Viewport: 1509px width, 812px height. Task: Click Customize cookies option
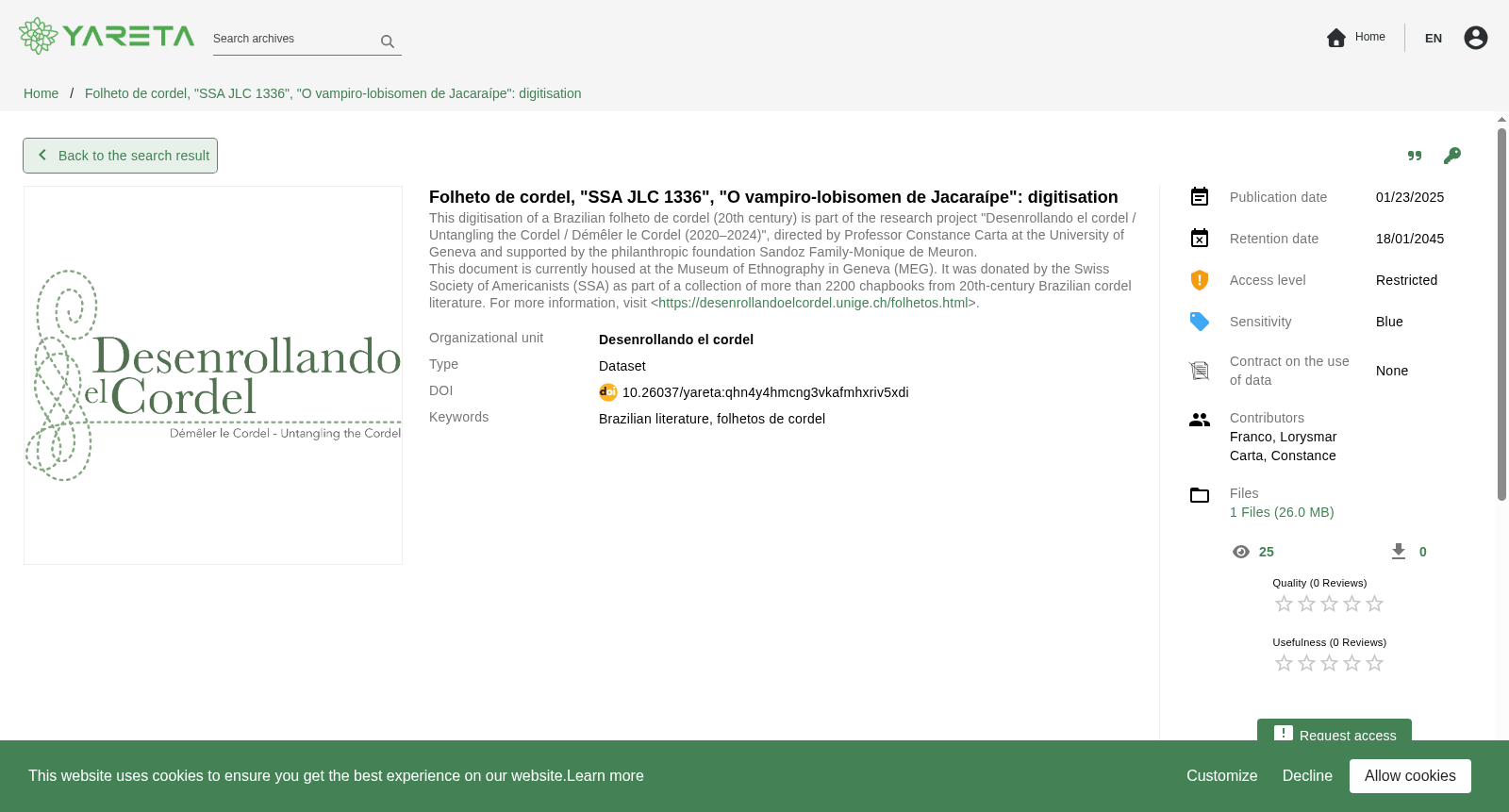click(1221, 776)
